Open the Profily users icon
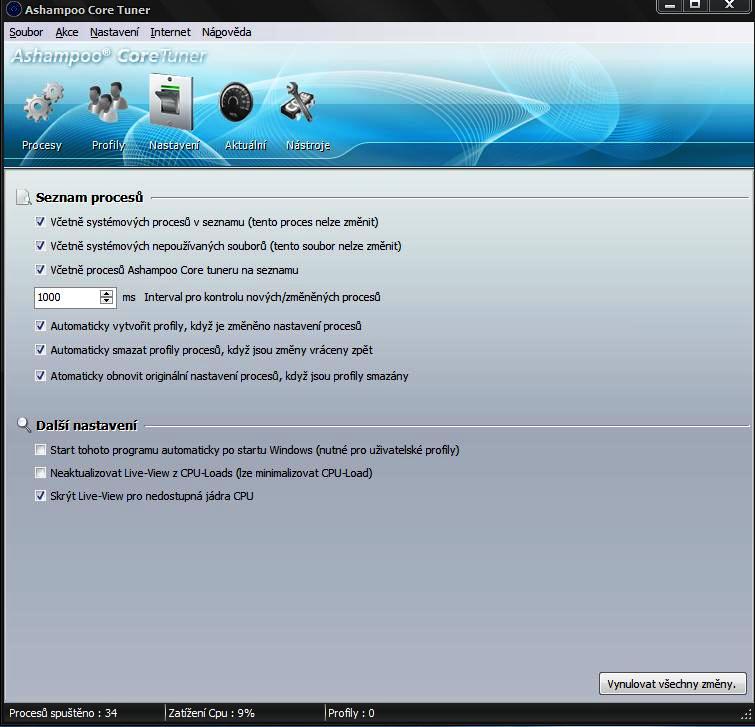The height and width of the screenshot is (727, 755). pyautogui.click(x=108, y=102)
